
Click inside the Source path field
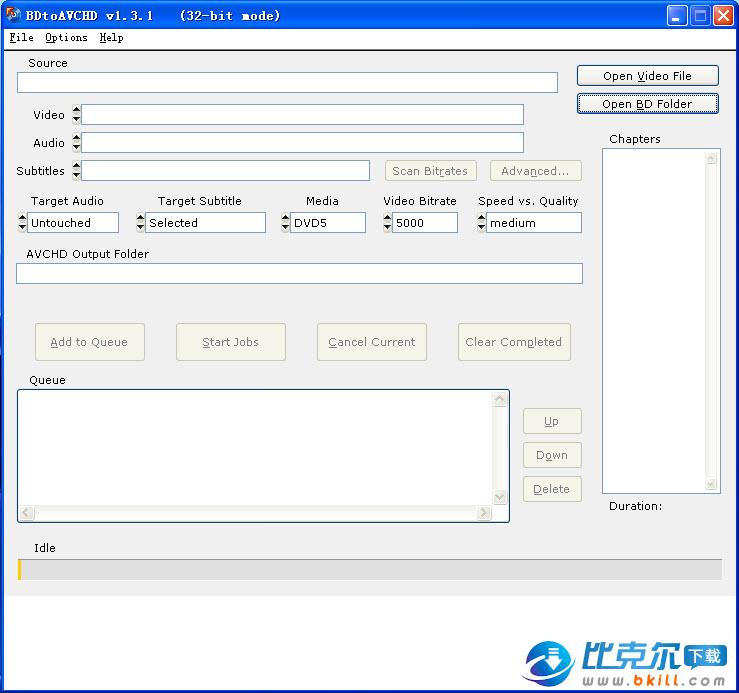point(287,82)
